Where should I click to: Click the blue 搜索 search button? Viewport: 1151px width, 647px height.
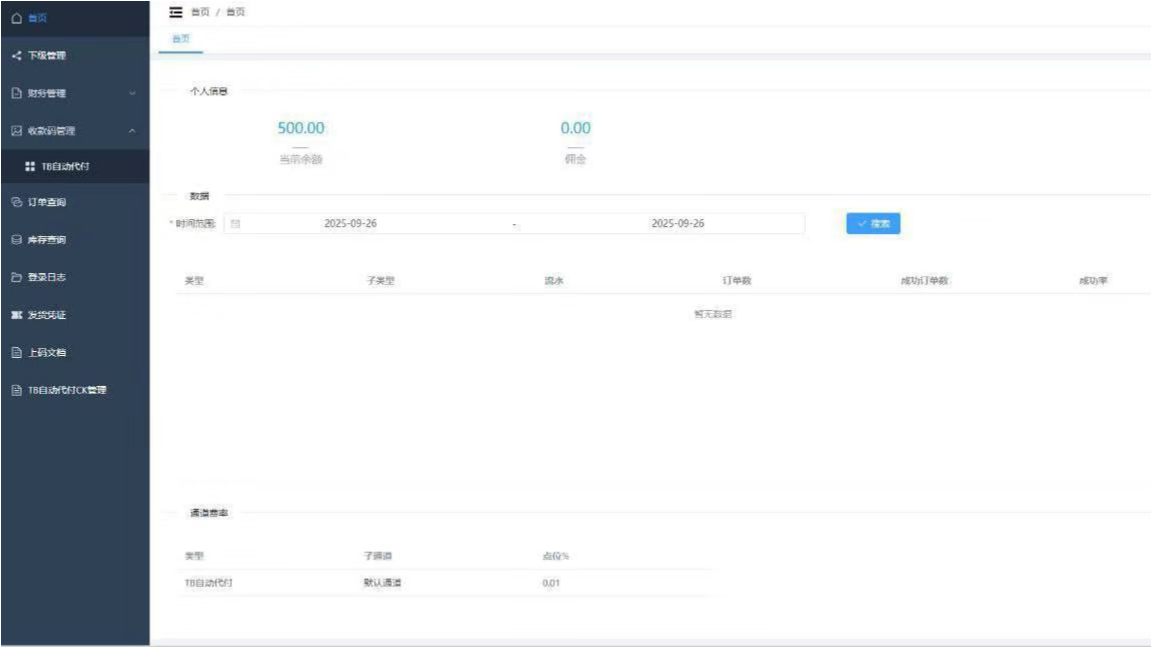873,223
